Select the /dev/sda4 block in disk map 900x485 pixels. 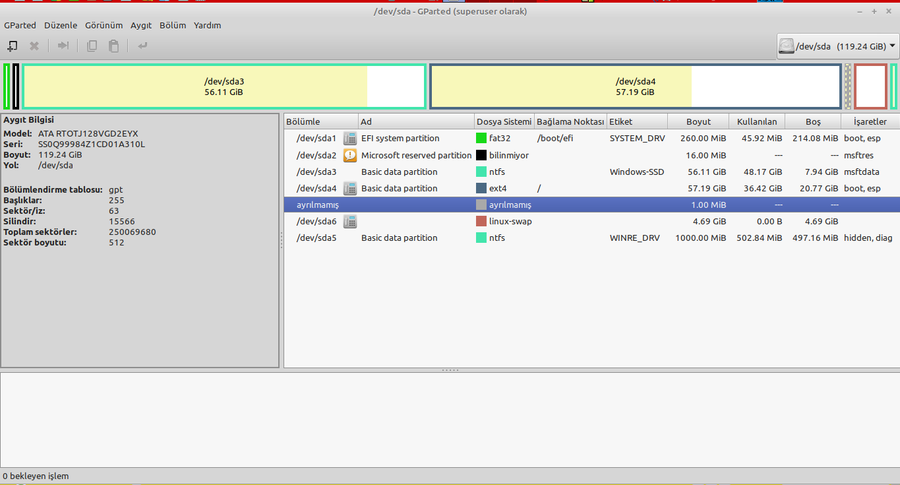(x=635, y=87)
